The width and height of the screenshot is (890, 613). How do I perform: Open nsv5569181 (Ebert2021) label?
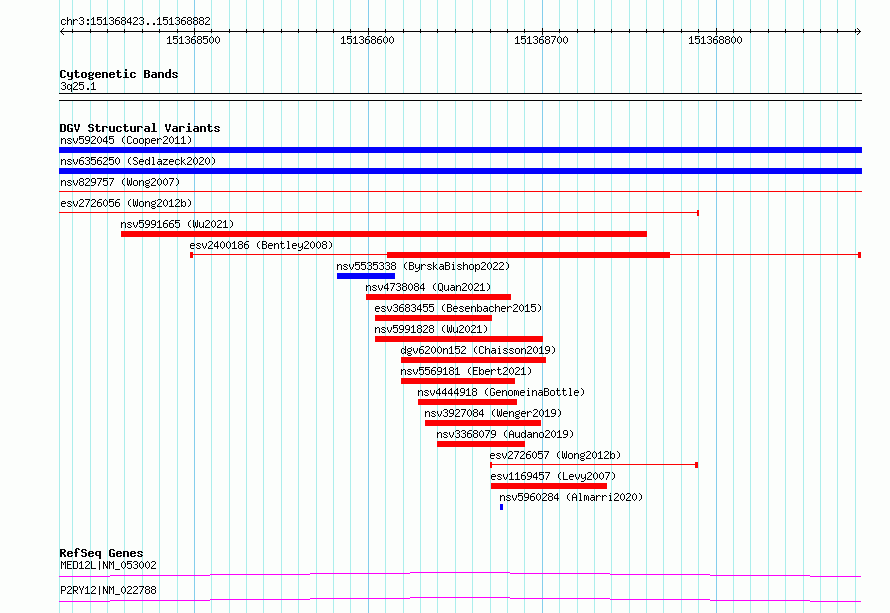coord(466,371)
